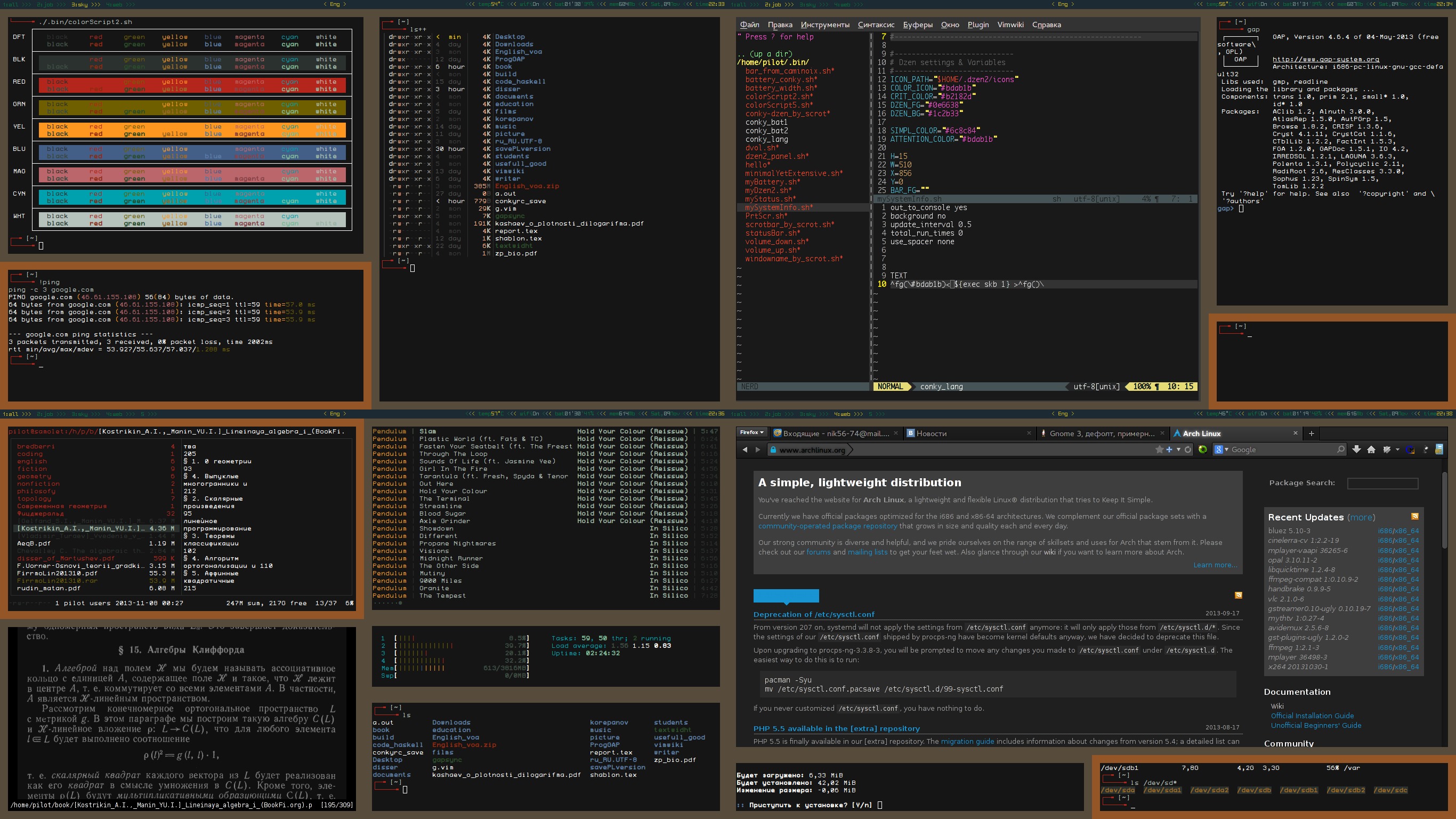Click the RSS icon above the Deprecation news post
Viewport: 1456px width, 819px height.
tap(1239, 596)
